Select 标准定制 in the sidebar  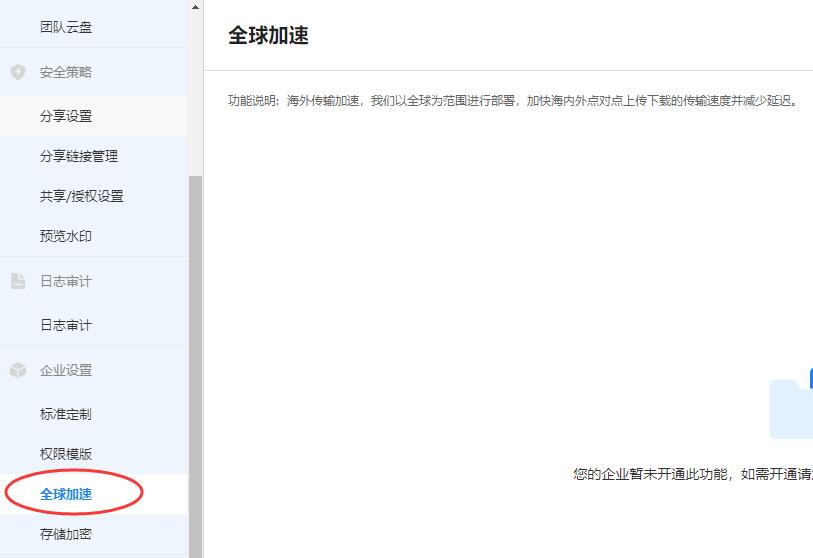[66, 414]
